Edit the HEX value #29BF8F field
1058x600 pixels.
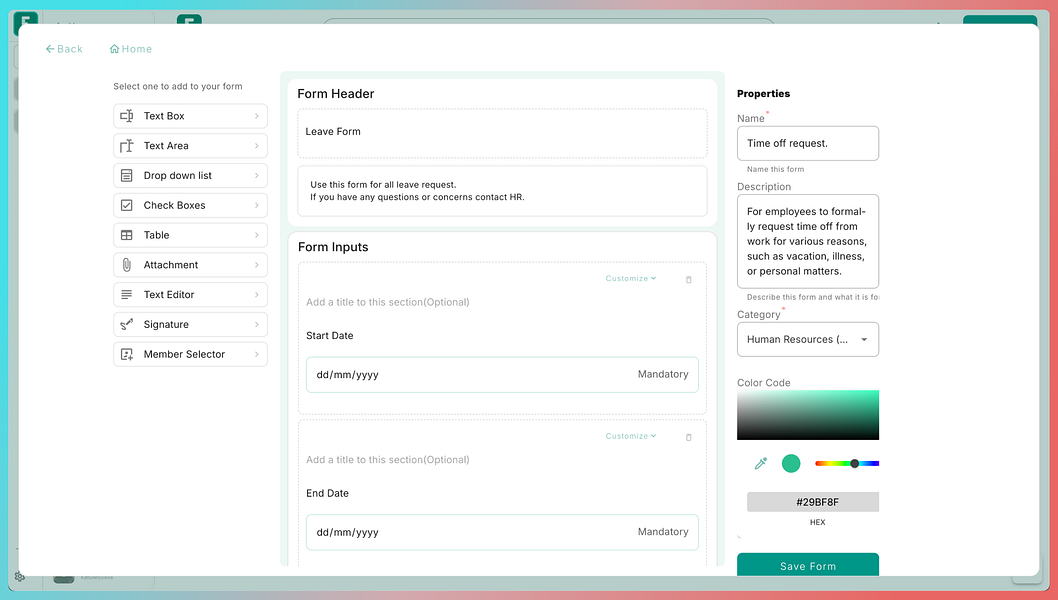coord(812,502)
